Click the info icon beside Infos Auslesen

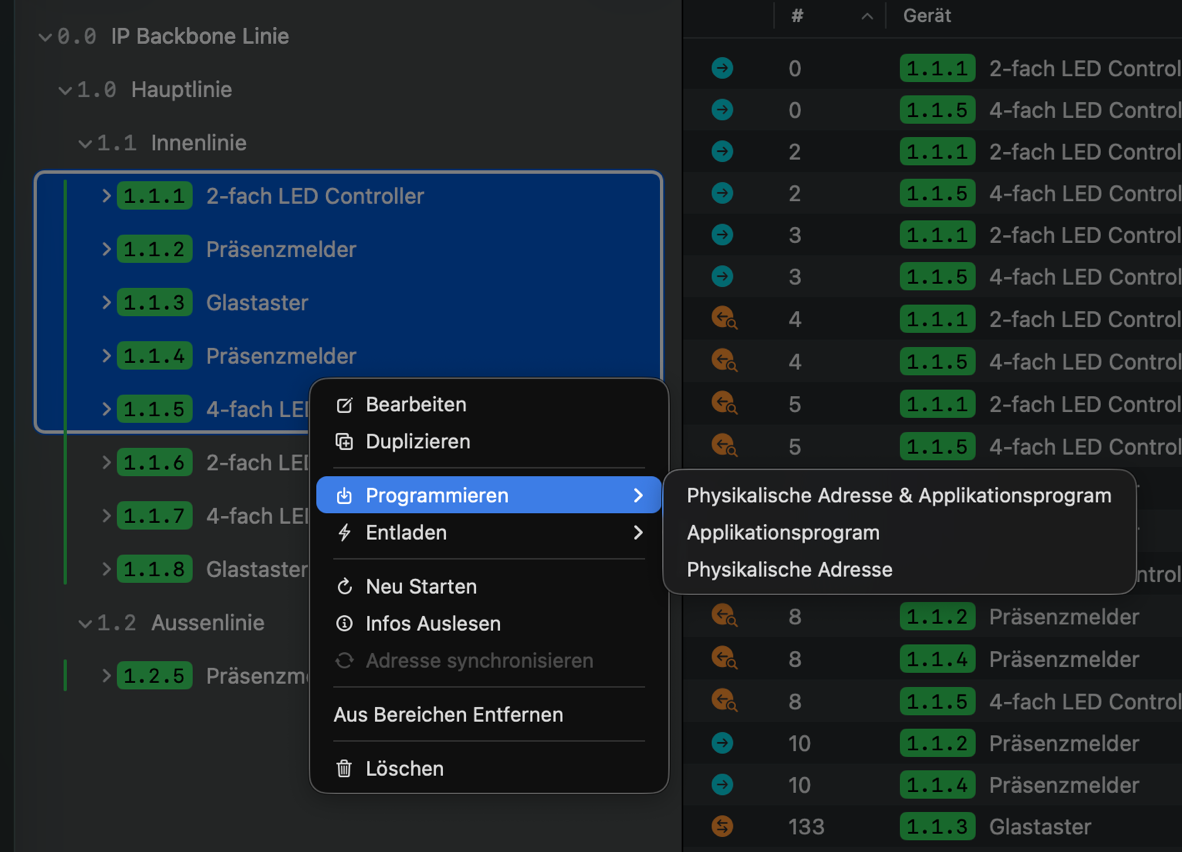(x=344, y=624)
